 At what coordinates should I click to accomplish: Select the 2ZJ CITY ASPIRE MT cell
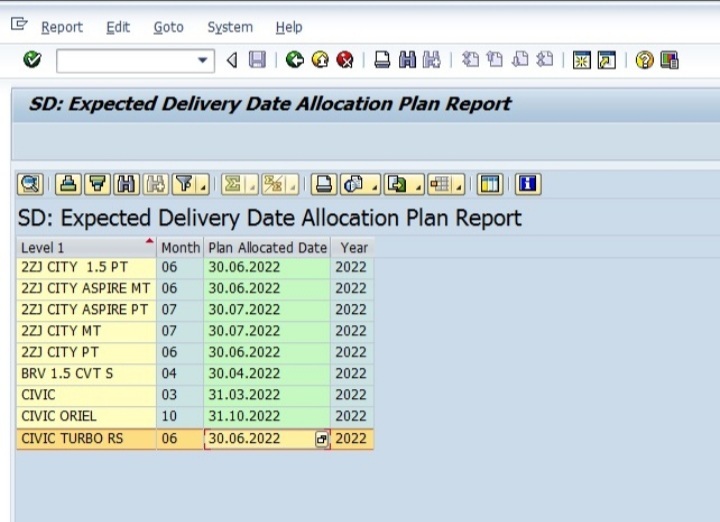click(x=86, y=288)
